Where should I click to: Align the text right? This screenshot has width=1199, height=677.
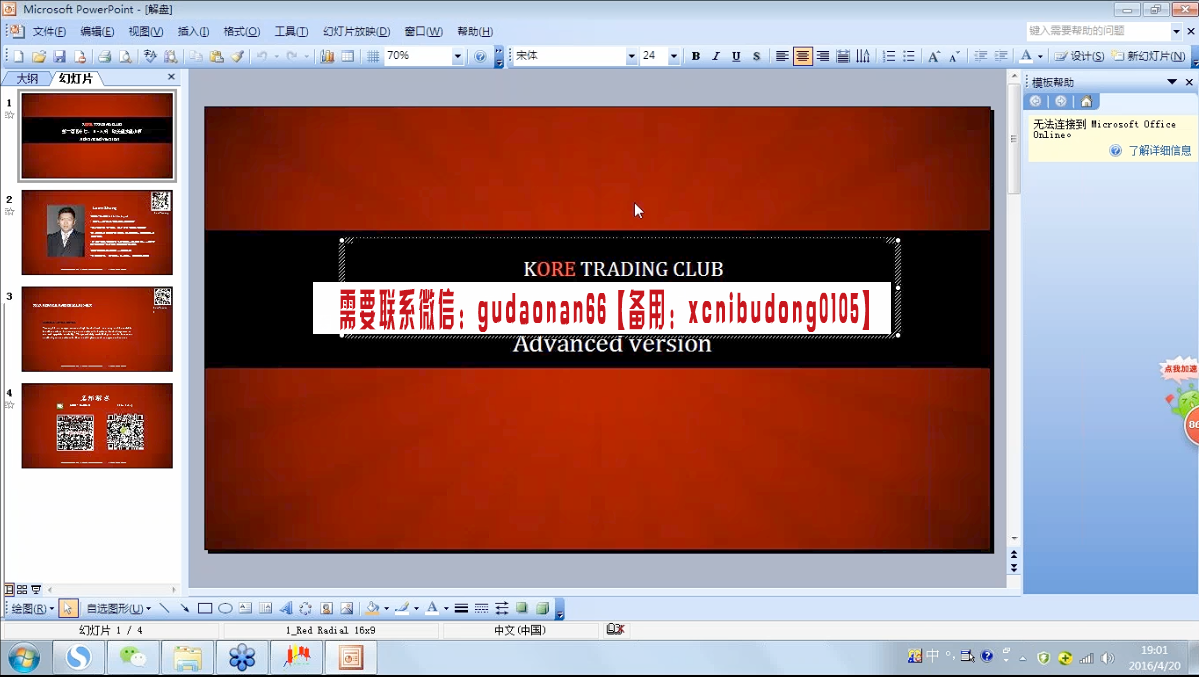(x=823, y=56)
